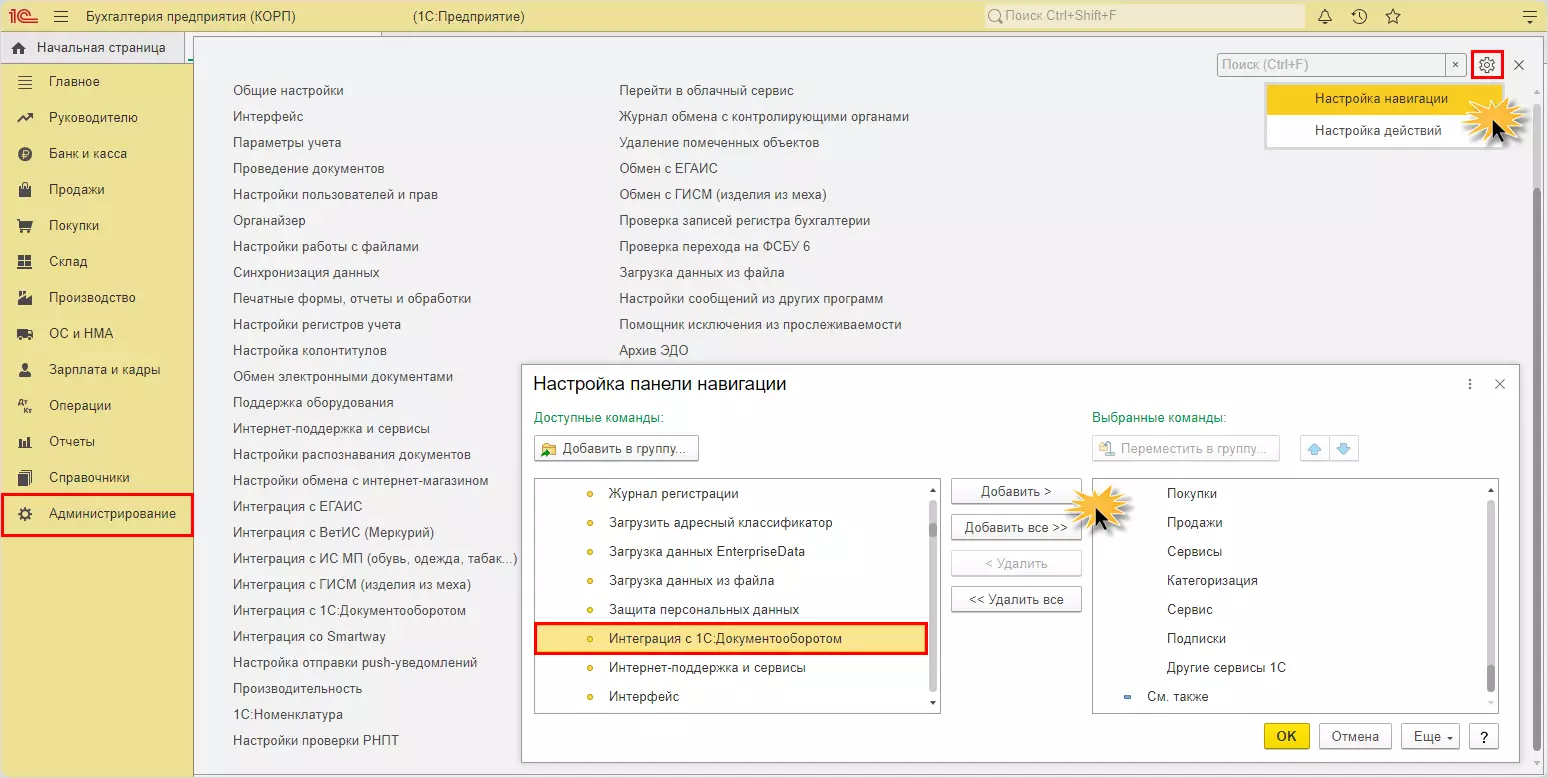Confirm the navigation panel dialog with OK

pyautogui.click(x=1287, y=737)
